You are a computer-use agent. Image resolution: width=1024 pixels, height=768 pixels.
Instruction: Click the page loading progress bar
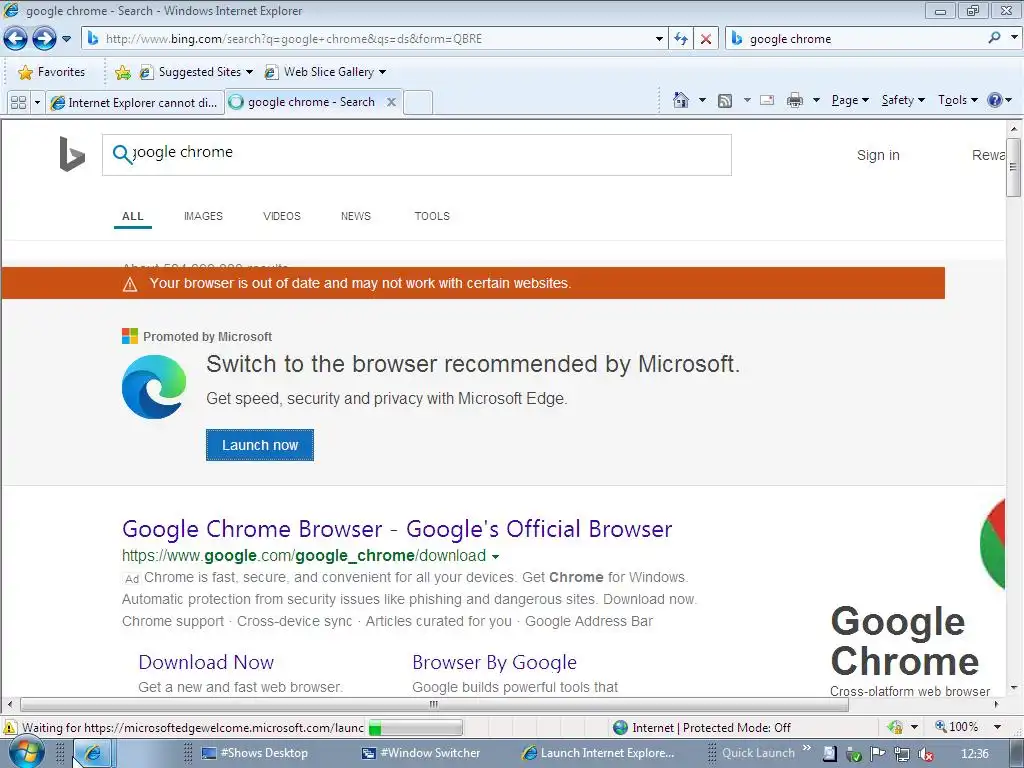tap(415, 728)
